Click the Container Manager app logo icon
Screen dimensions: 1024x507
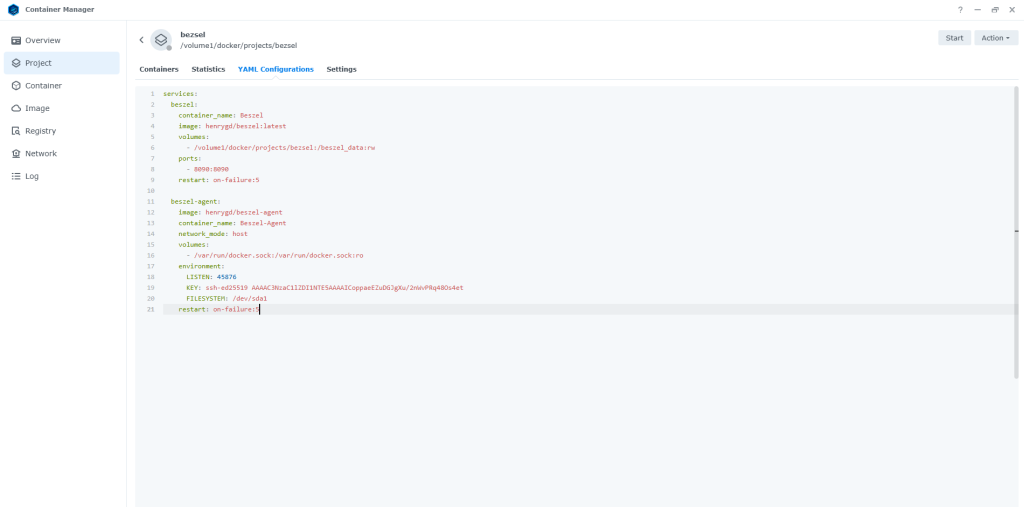pyautogui.click(x=12, y=9)
